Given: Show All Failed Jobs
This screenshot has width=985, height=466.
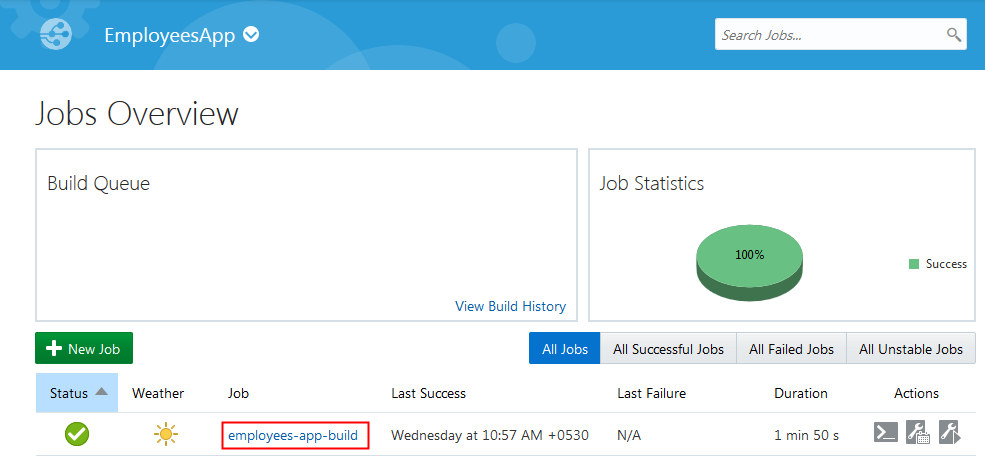Looking at the screenshot, I should pos(791,349).
